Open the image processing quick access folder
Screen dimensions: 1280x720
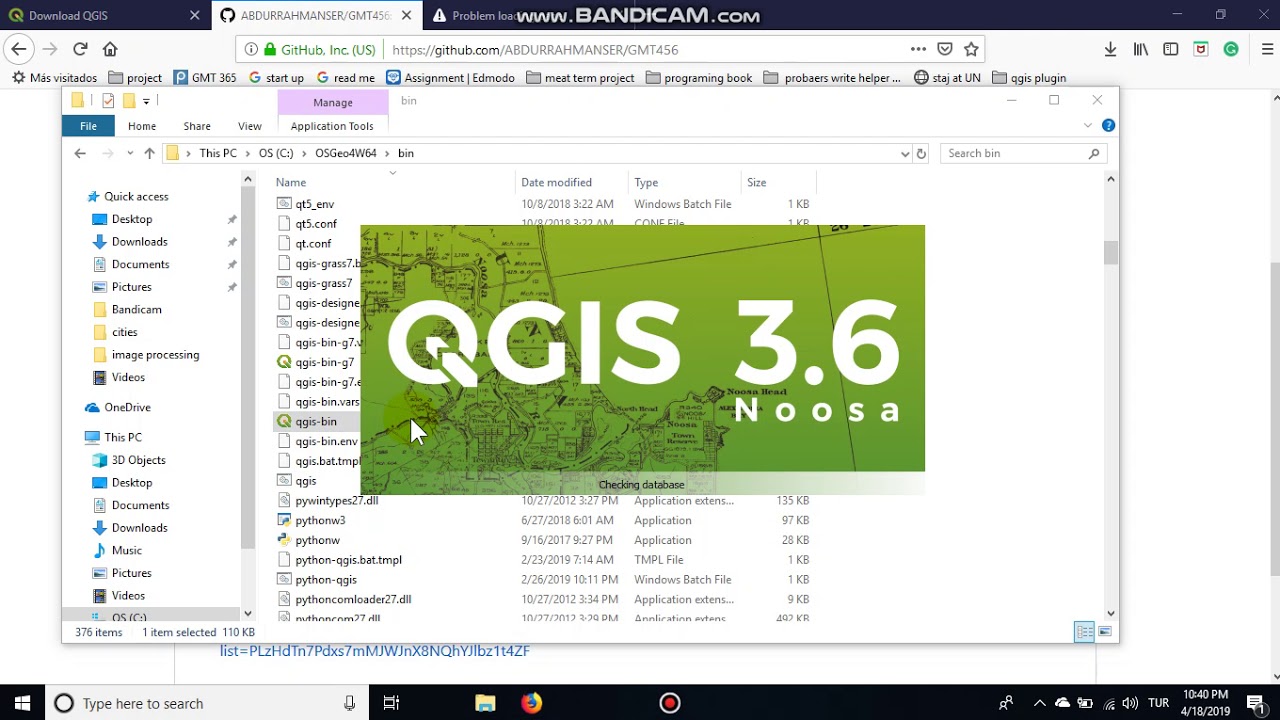click(x=155, y=355)
